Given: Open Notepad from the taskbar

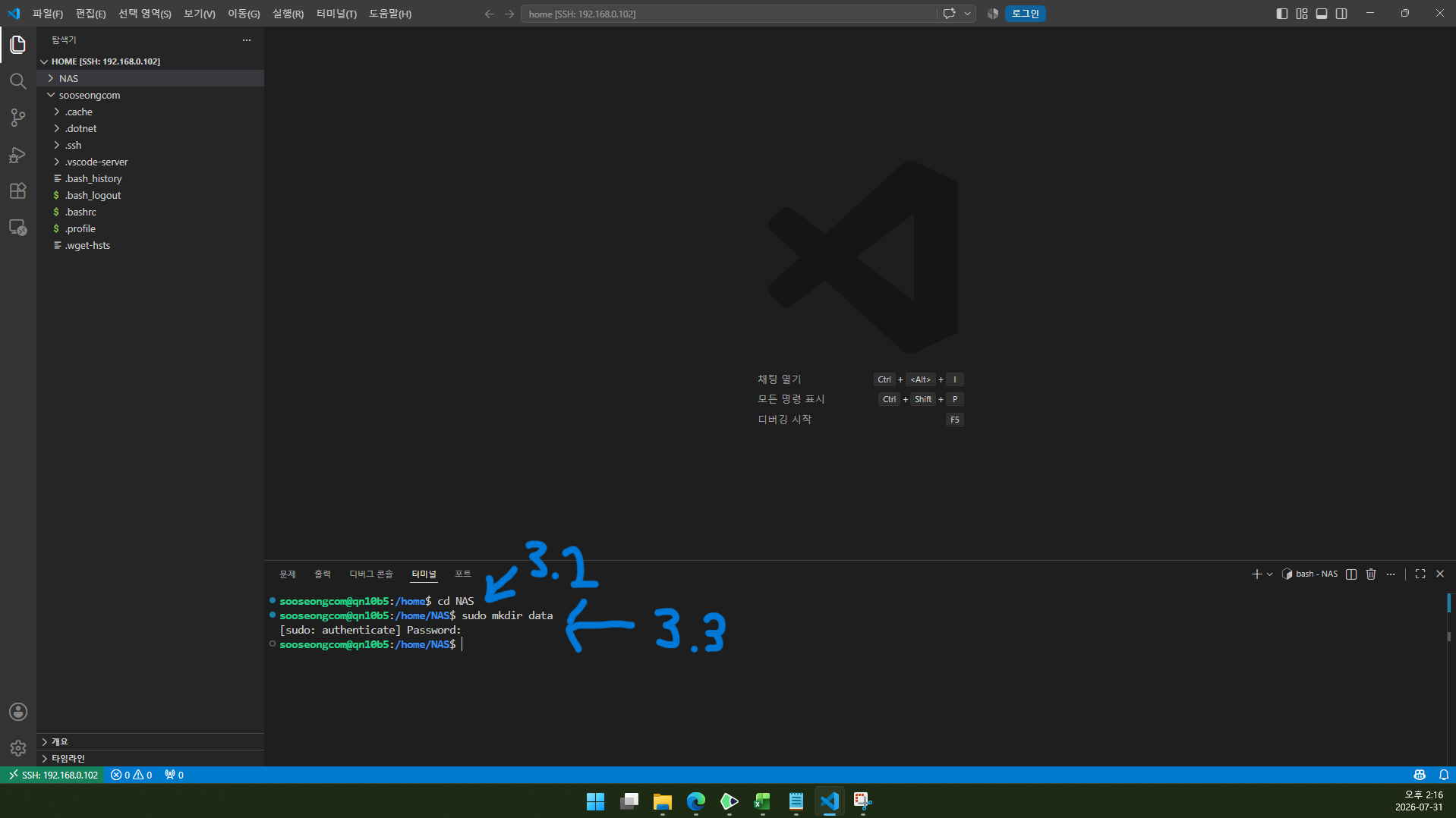Looking at the screenshot, I should click(796, 801).
